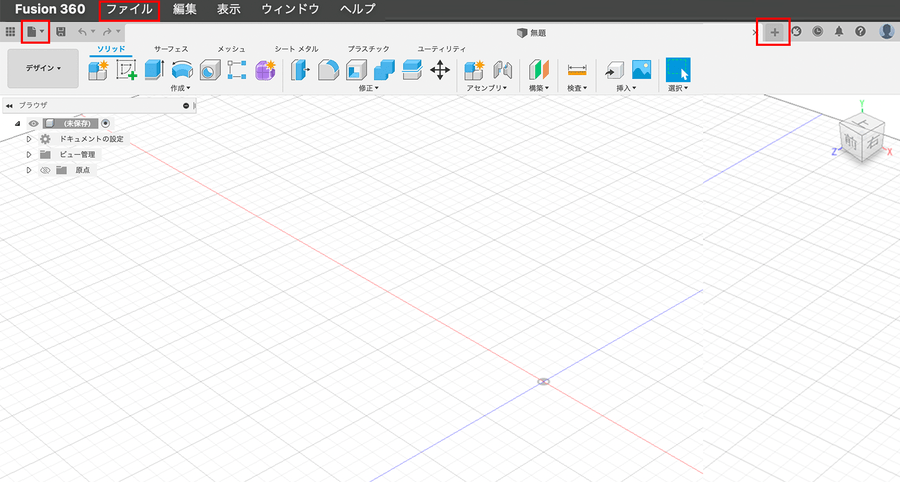Select the Extrude tool

pyautogui.click(x=154, y=70)
